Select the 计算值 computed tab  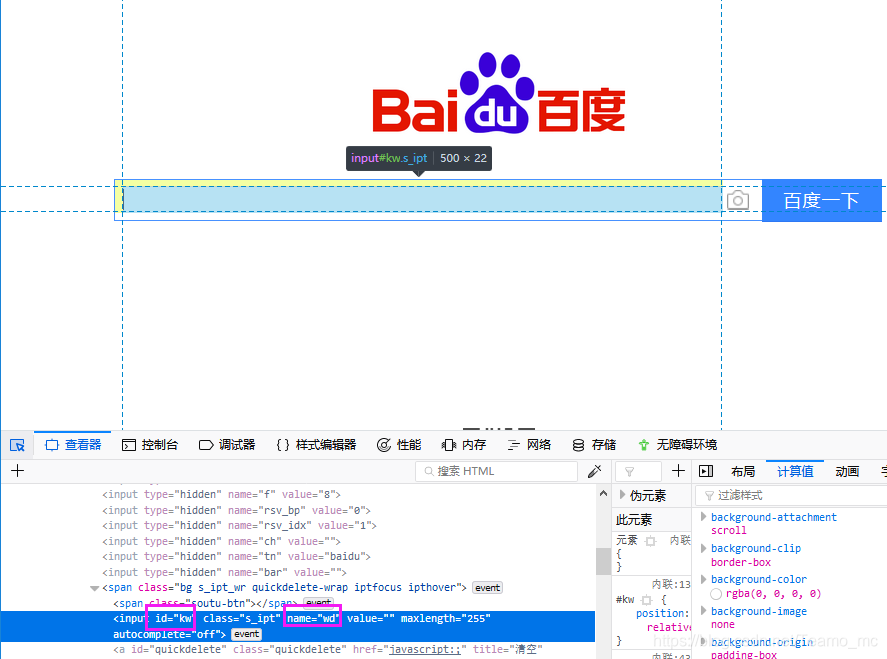tap(795, 471)
